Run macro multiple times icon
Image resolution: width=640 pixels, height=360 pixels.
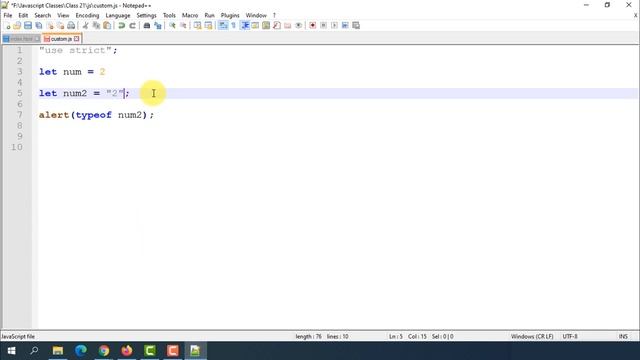pyautogui.click(x=345, y=26)
